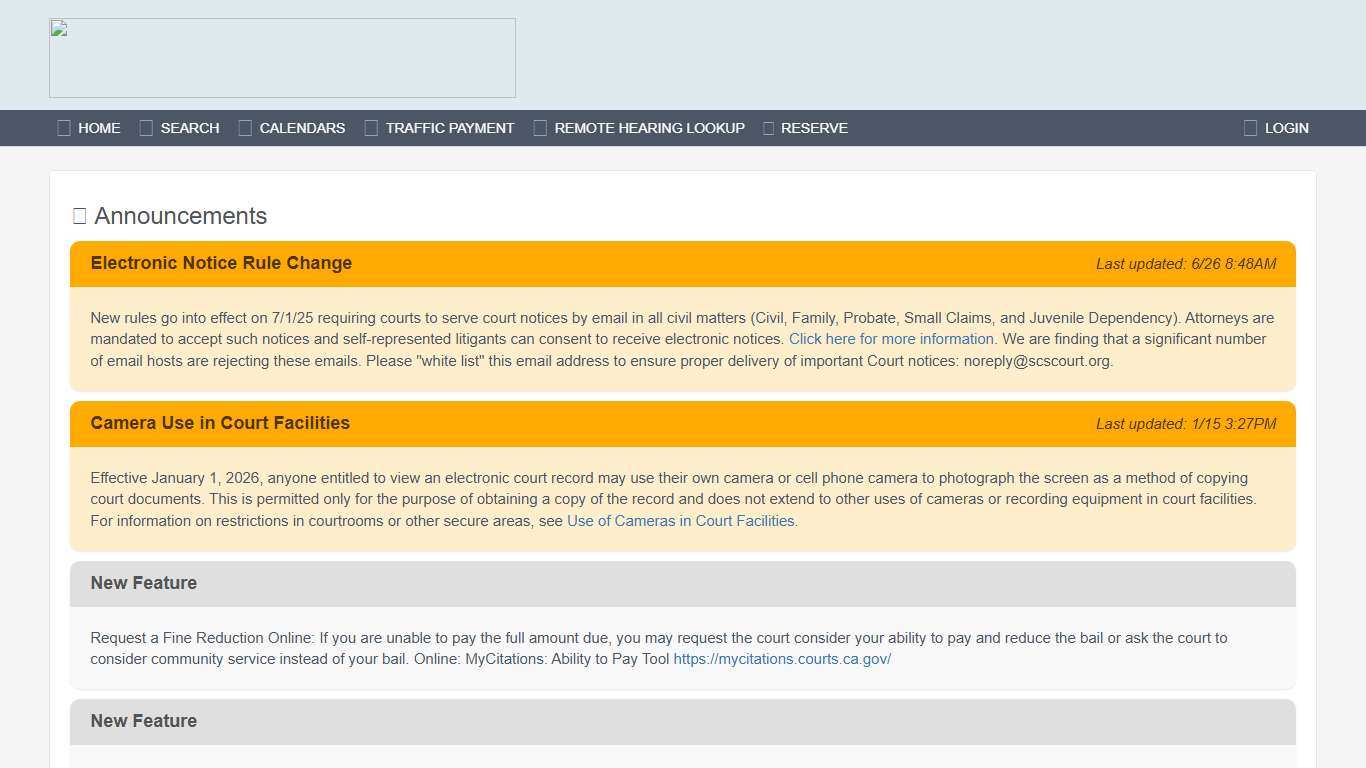
Task: Click the icon beside the Announcements heading
Action: pyautogui.click(x=79, y=216)
